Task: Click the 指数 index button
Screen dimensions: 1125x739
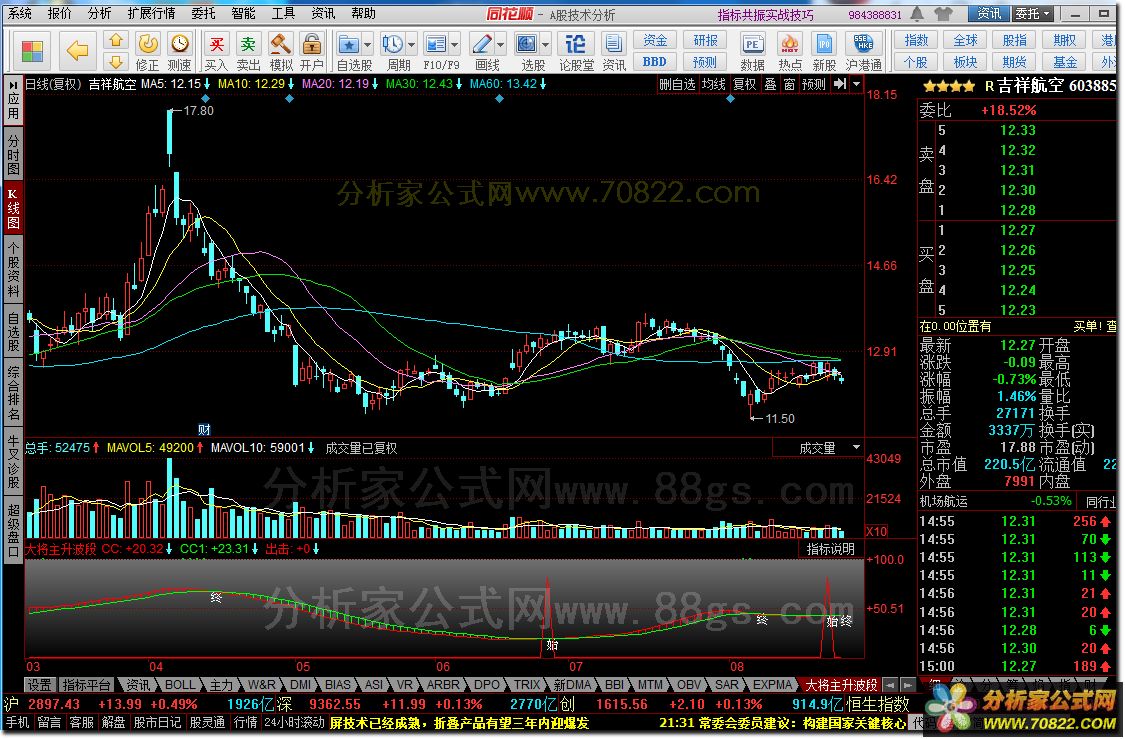Action: [916, 40]
